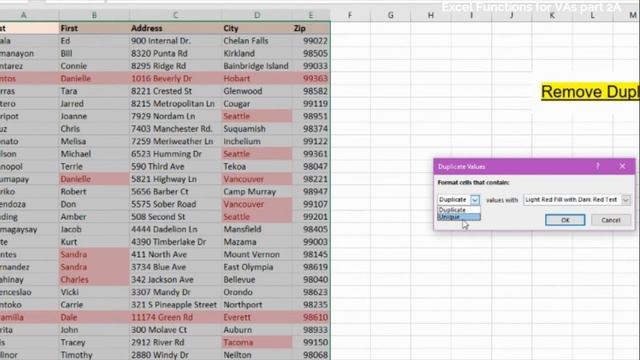Select the Suquamish city cell
This screenshot has width=640, height=360.
(257, 129)
